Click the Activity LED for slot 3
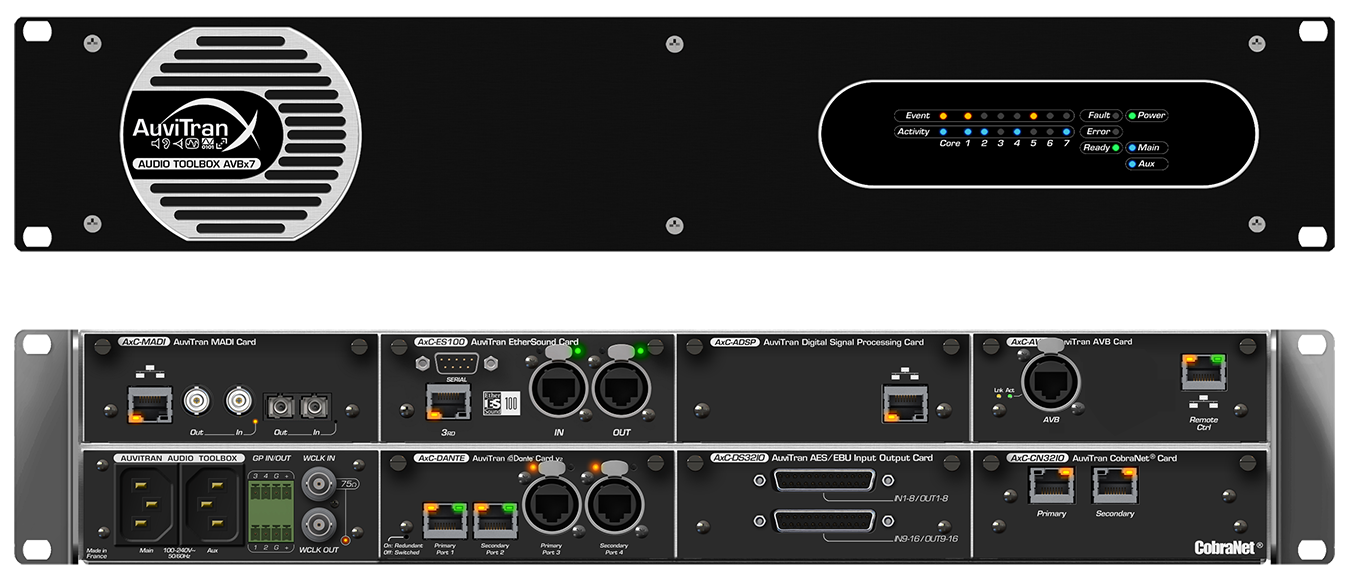 [1000, 132]
